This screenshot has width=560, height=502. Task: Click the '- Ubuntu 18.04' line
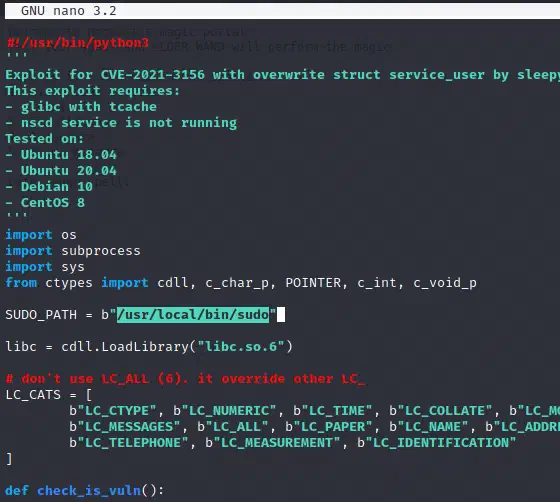61,155
